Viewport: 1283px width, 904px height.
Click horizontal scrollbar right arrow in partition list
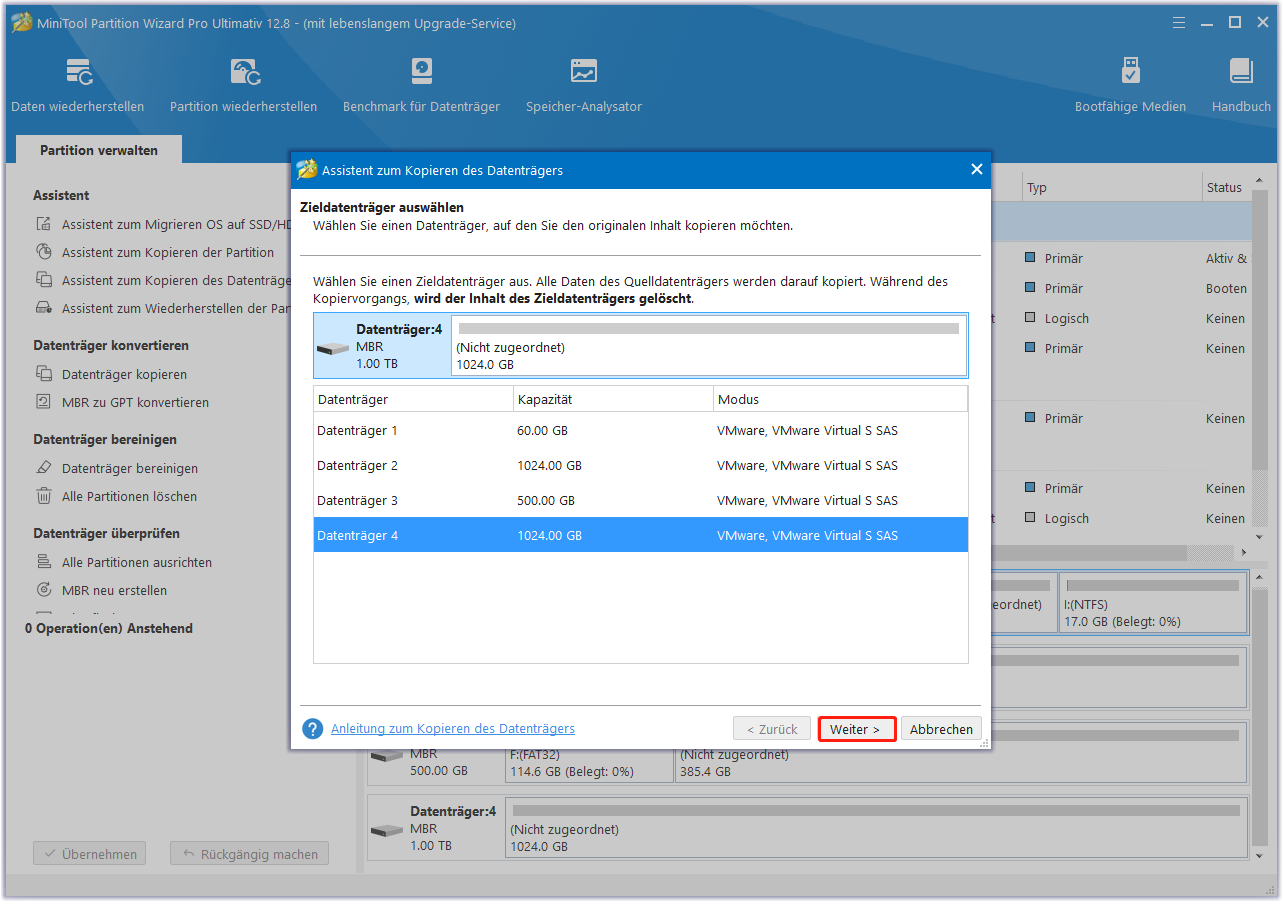click(1244, 552)
